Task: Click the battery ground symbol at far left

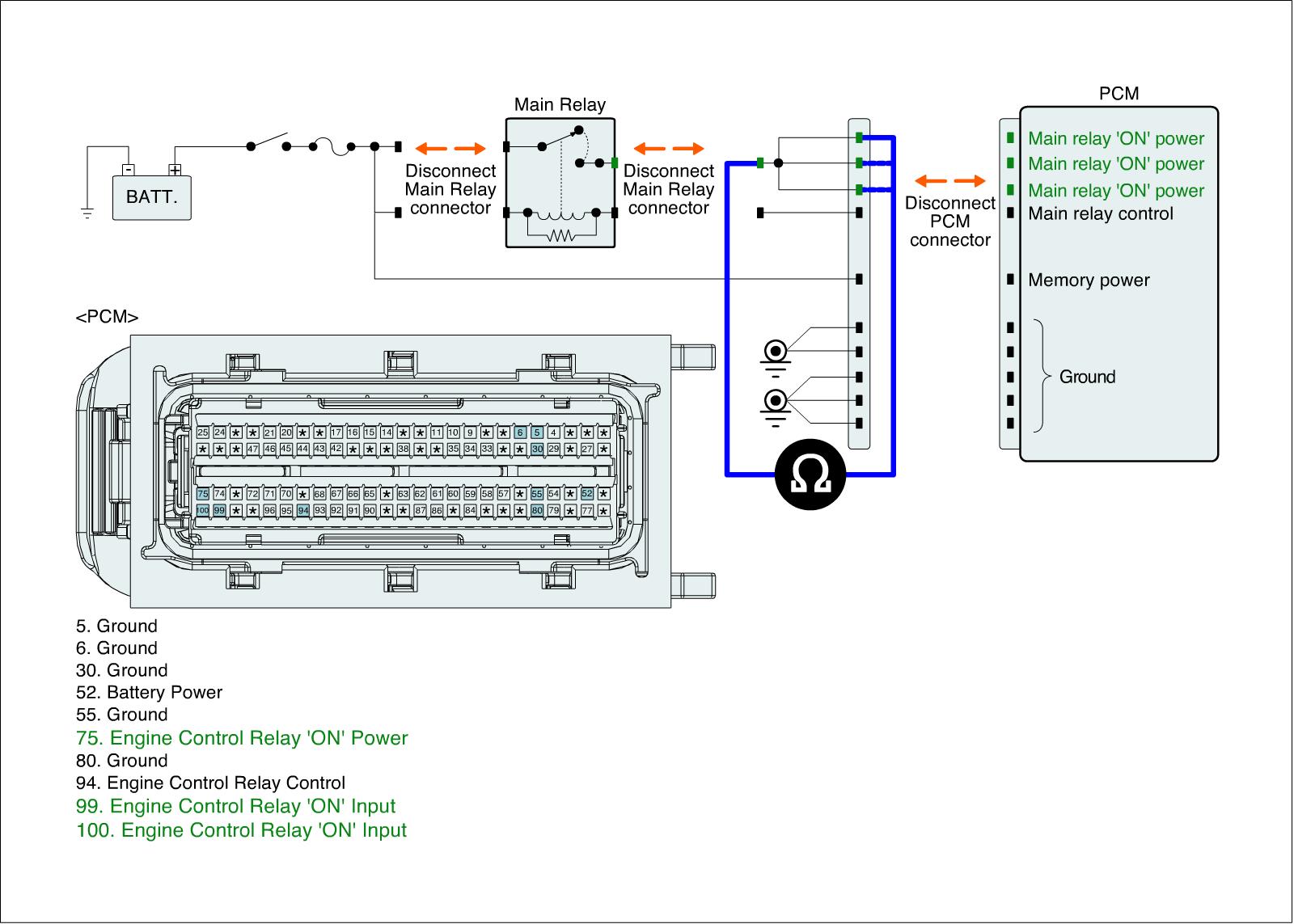Action: point(87,213)
